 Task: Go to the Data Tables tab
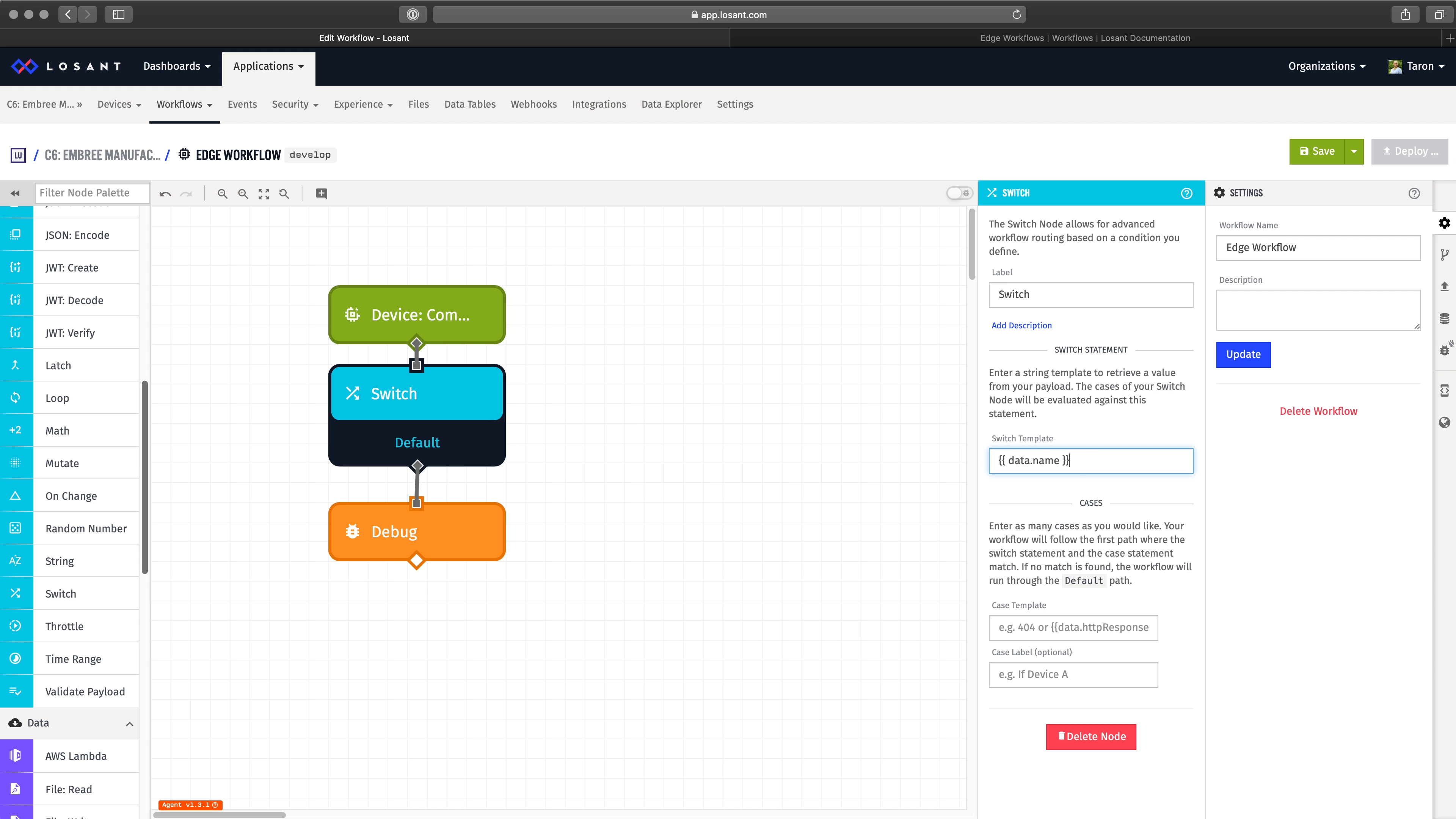point(470,104)
